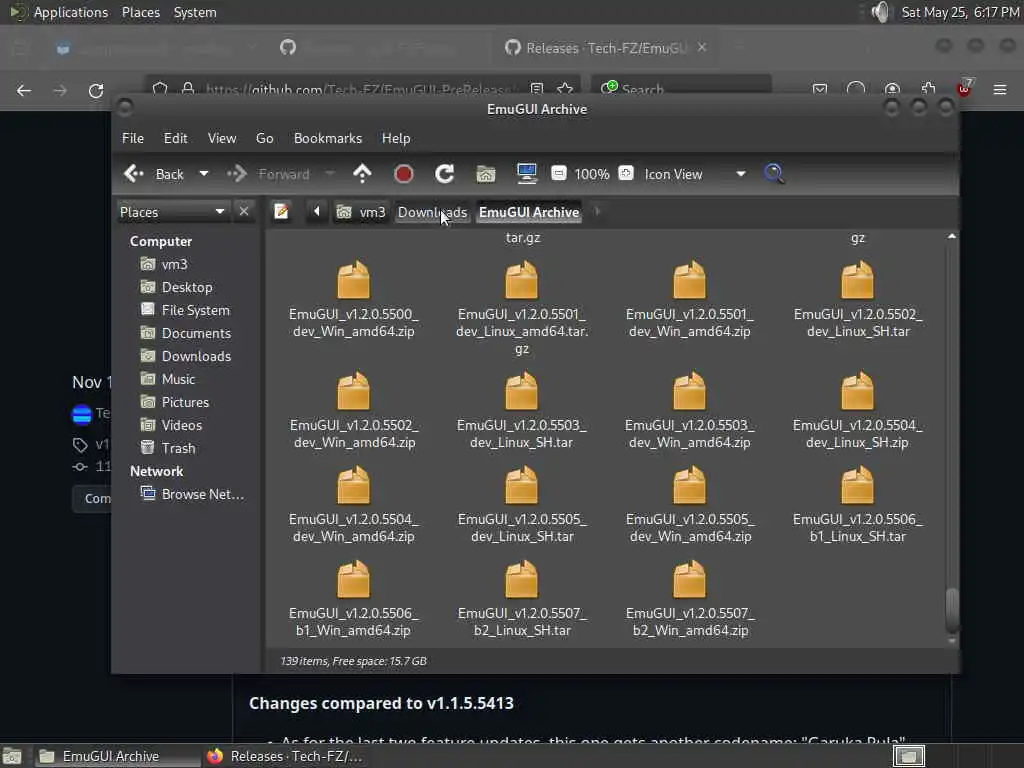
Task: Open the File menu
Action: pos(133,138)
